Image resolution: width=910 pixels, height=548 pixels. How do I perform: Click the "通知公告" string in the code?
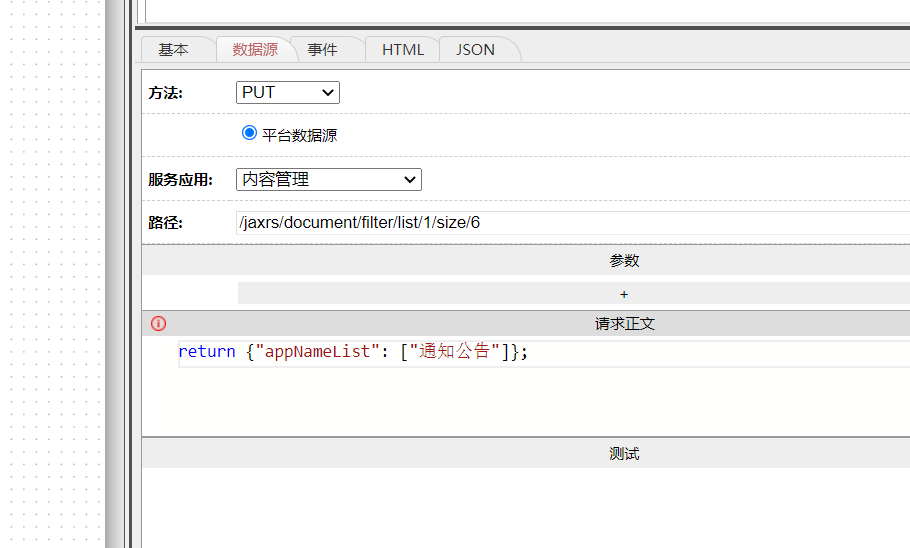pyautogui.click(x=455, y=351)
